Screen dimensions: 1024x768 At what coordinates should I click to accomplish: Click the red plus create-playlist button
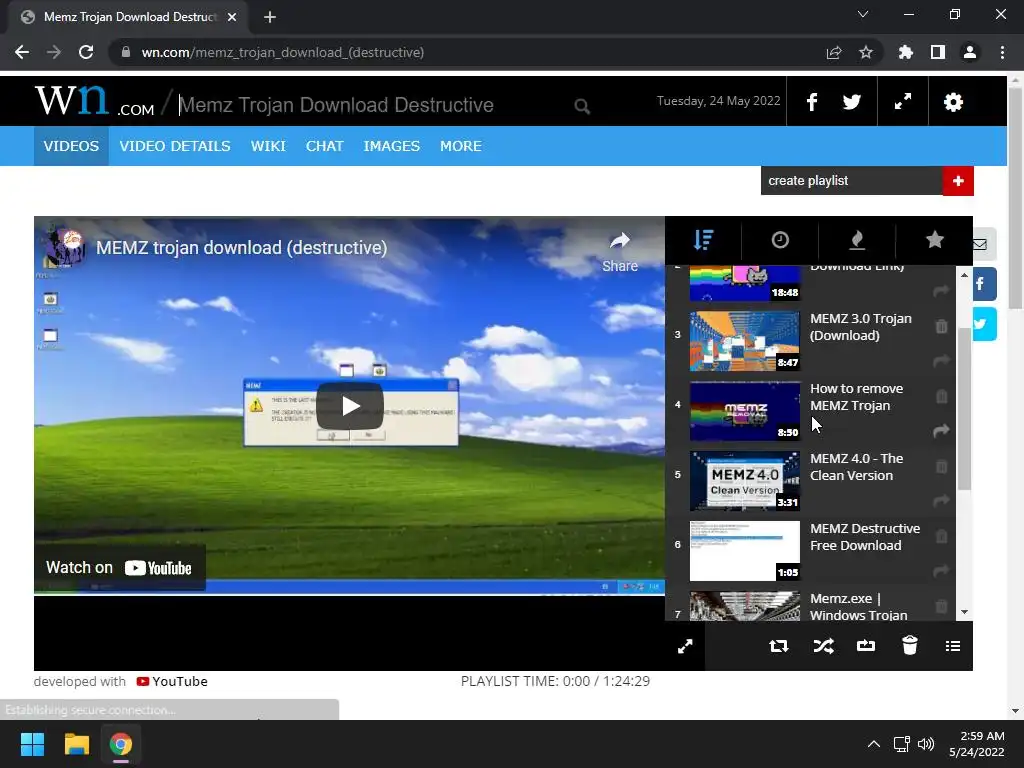coord(958,181)
